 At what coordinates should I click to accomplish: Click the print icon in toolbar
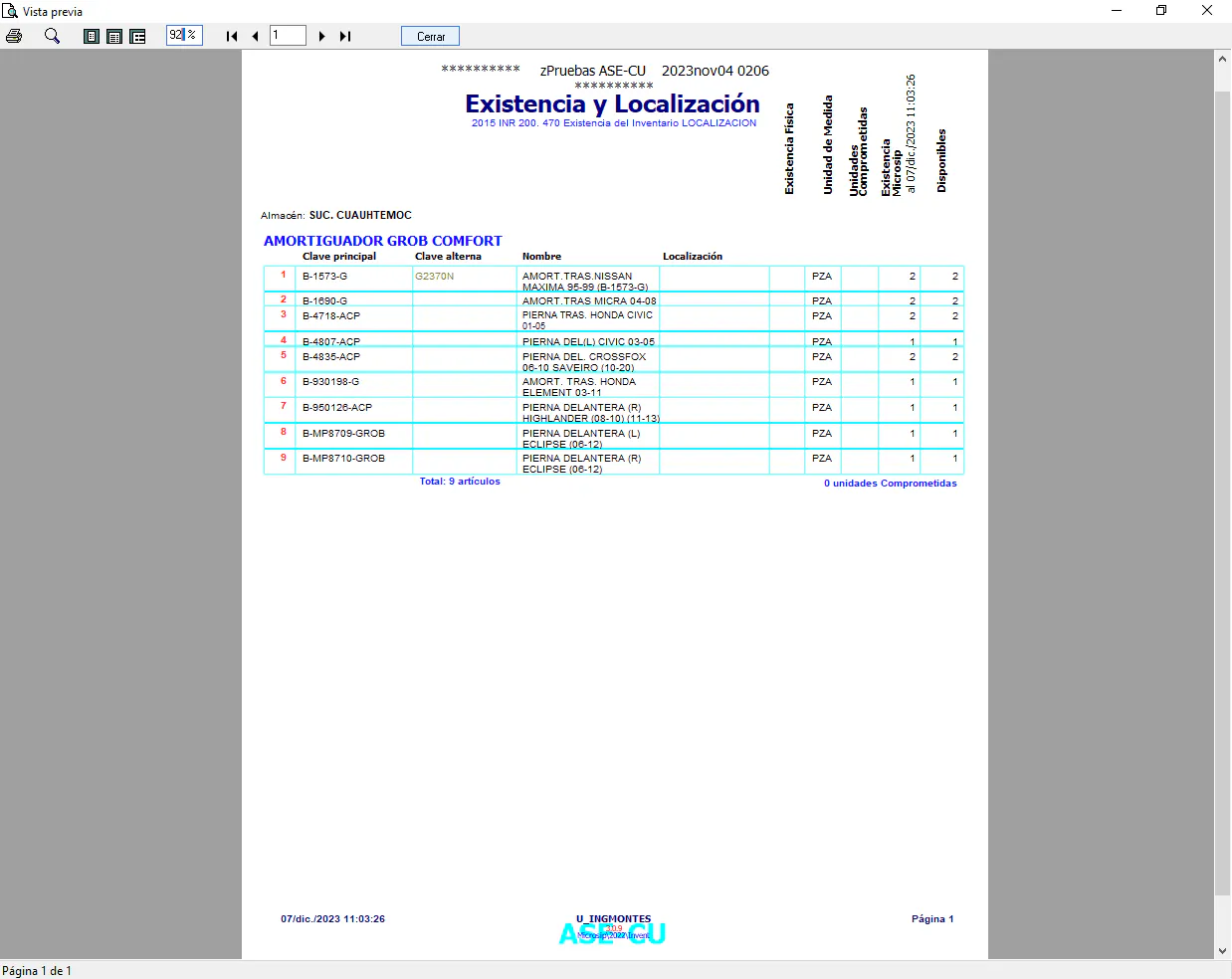(x=14, y=36)
